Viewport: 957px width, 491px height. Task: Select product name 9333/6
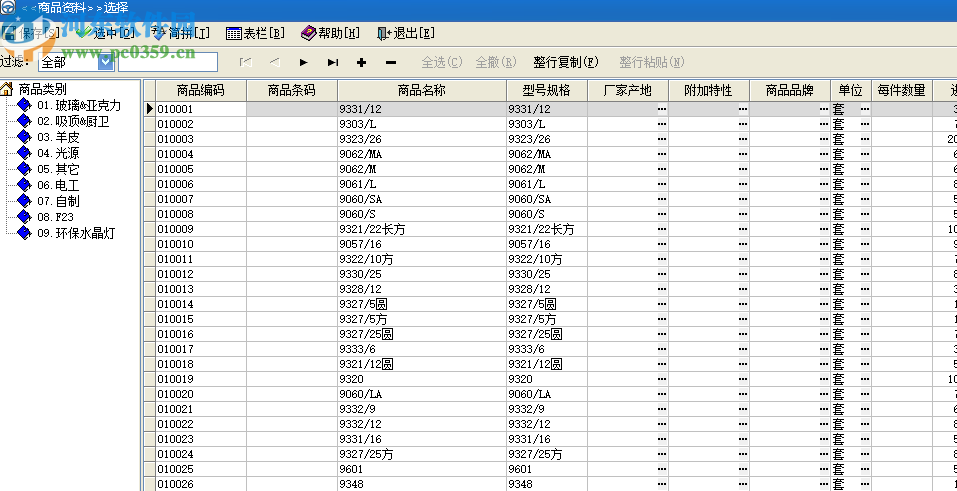pyautogui.click(x=422, y=349)
